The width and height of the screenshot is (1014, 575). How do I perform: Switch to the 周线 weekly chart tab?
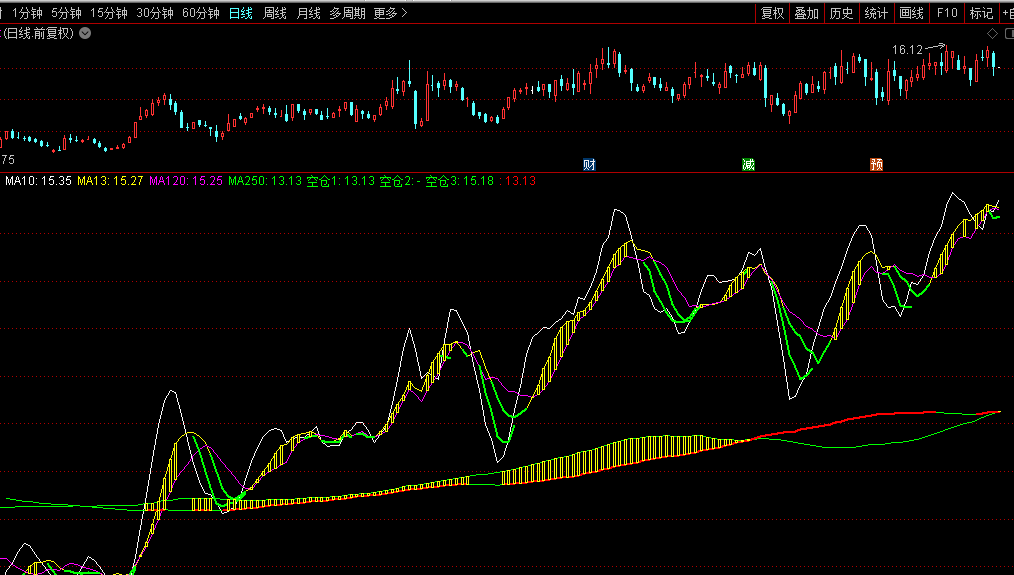coord(275,13)
